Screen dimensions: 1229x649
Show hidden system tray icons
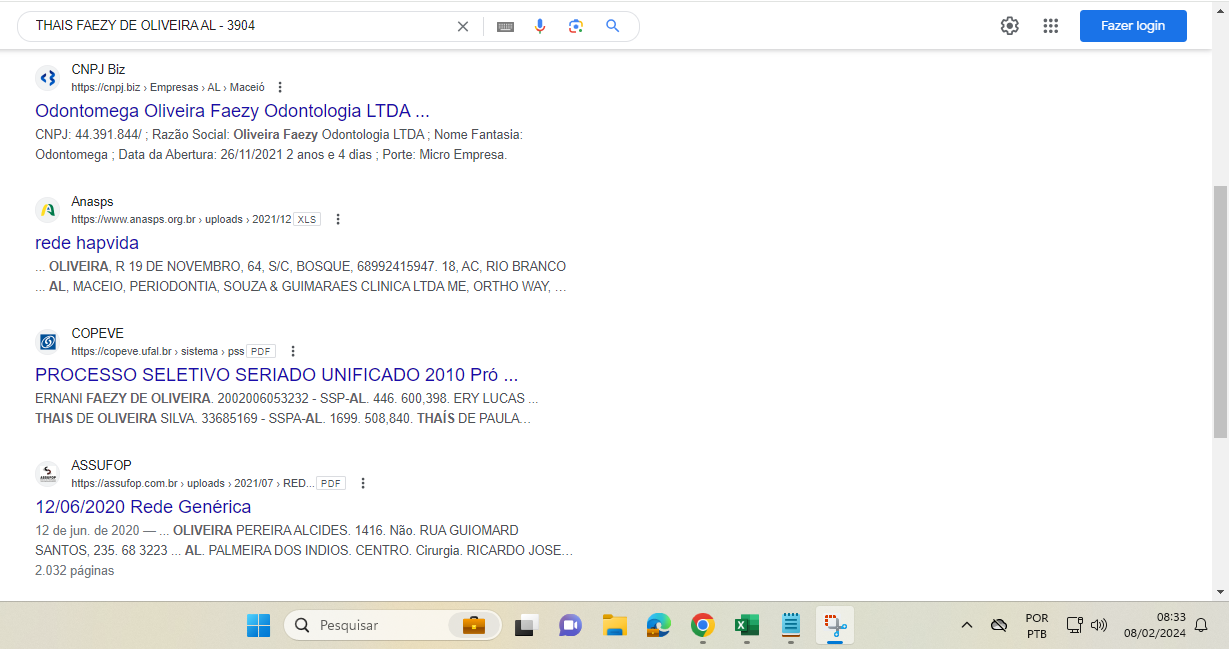[x=966, y=625]
